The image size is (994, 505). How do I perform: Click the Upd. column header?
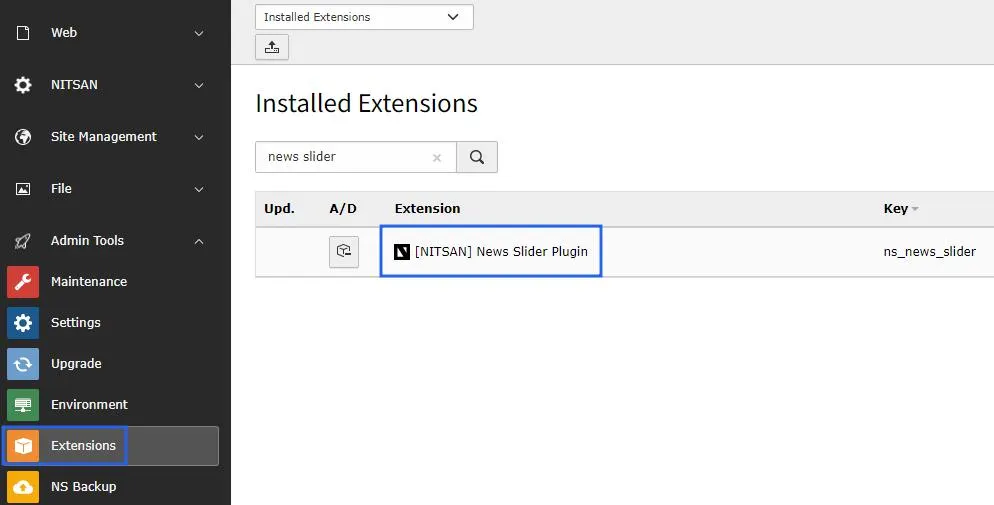point(279,208)
